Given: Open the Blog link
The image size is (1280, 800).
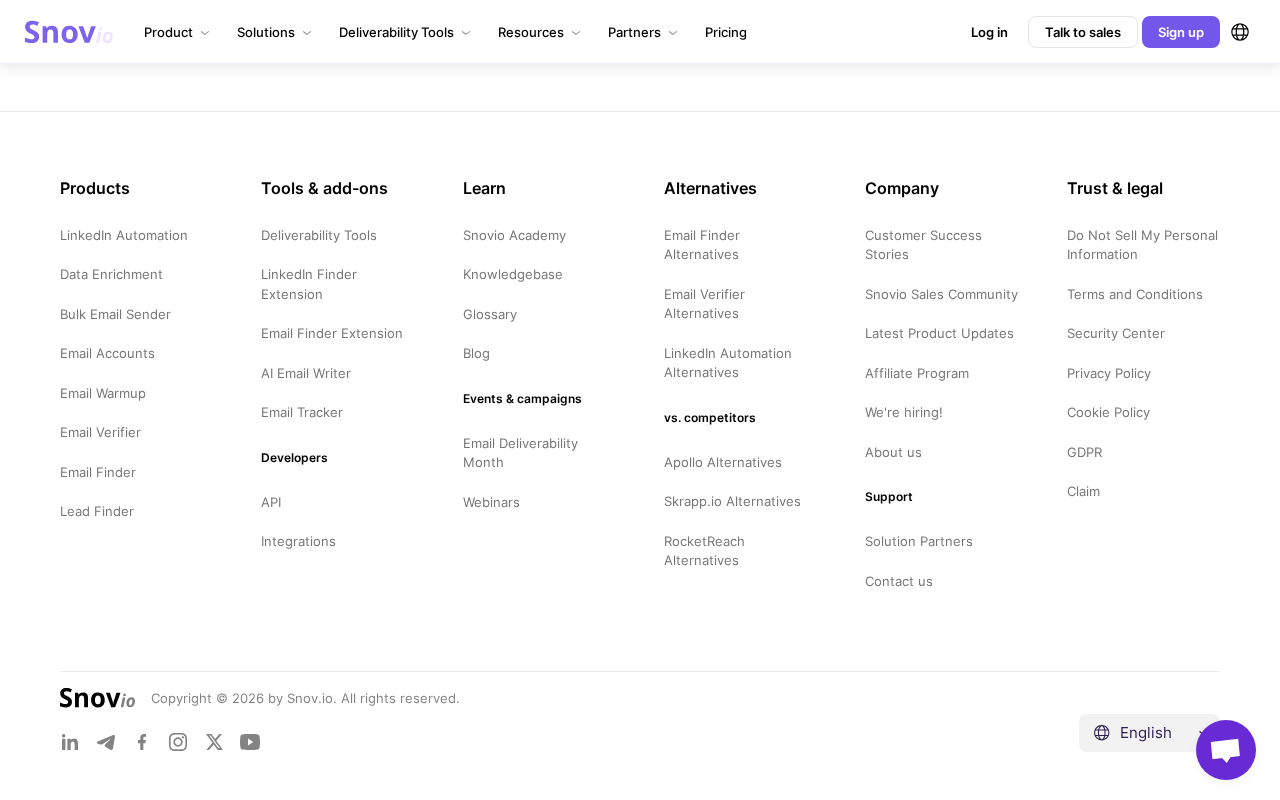Looking at the screenshot, I should click(x=476, y=353).
